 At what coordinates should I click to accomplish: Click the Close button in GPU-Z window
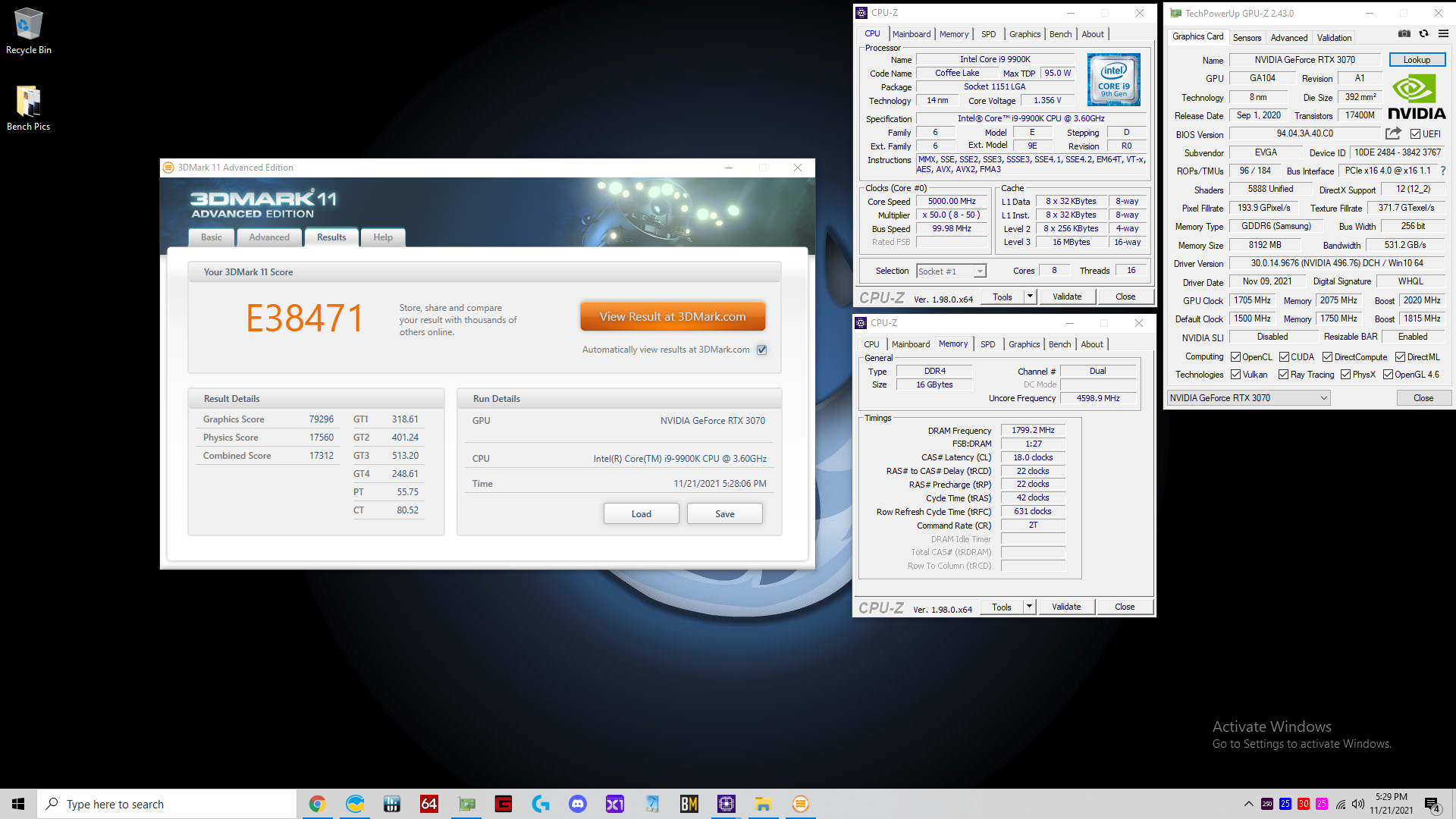1423,398
